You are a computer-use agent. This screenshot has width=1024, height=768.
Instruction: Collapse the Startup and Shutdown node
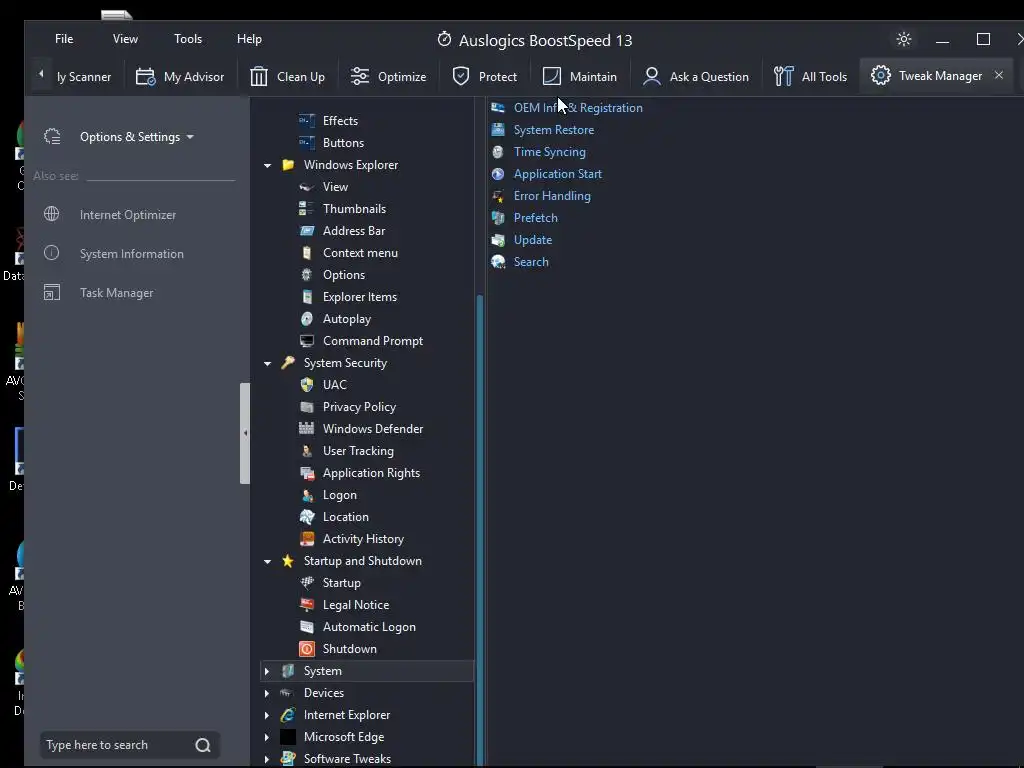(267, 561)
